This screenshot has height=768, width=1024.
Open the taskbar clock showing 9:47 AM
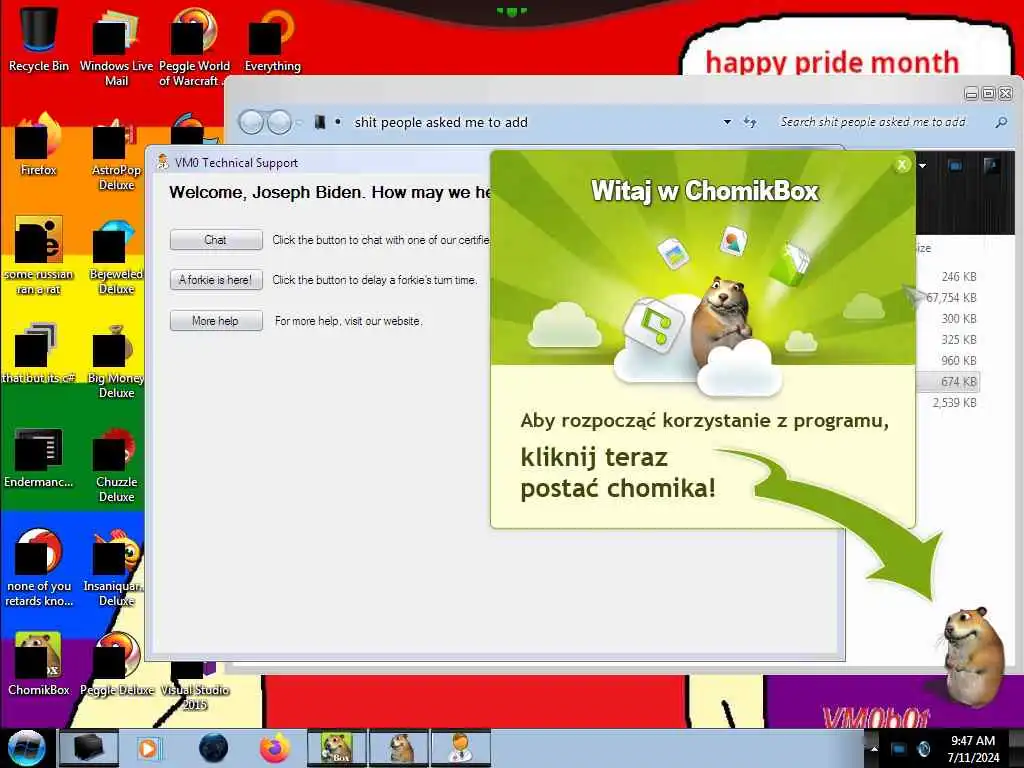973,749
